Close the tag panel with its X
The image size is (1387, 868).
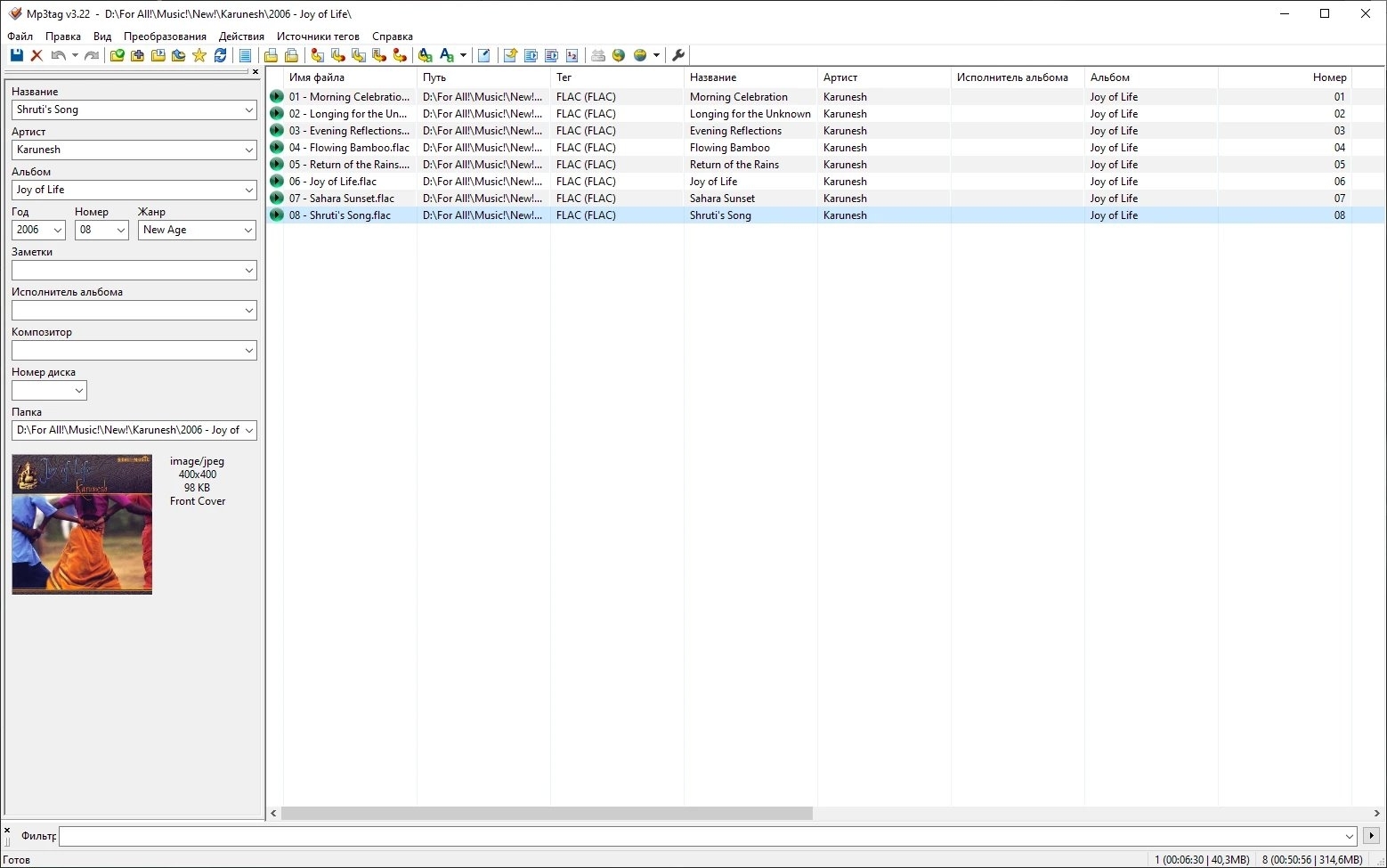(x=255, y=72)
